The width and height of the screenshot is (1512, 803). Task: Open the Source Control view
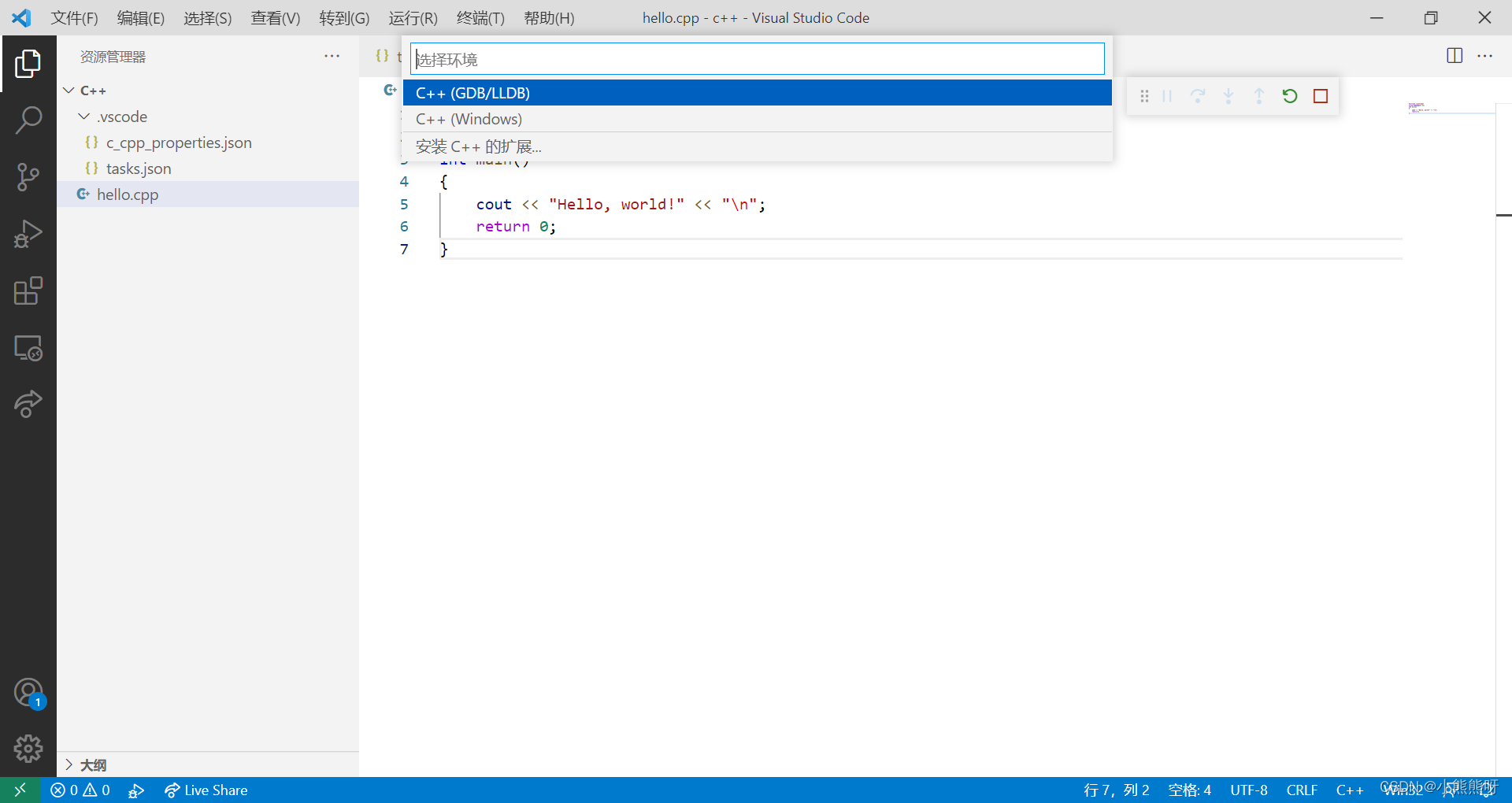point(28,177)
